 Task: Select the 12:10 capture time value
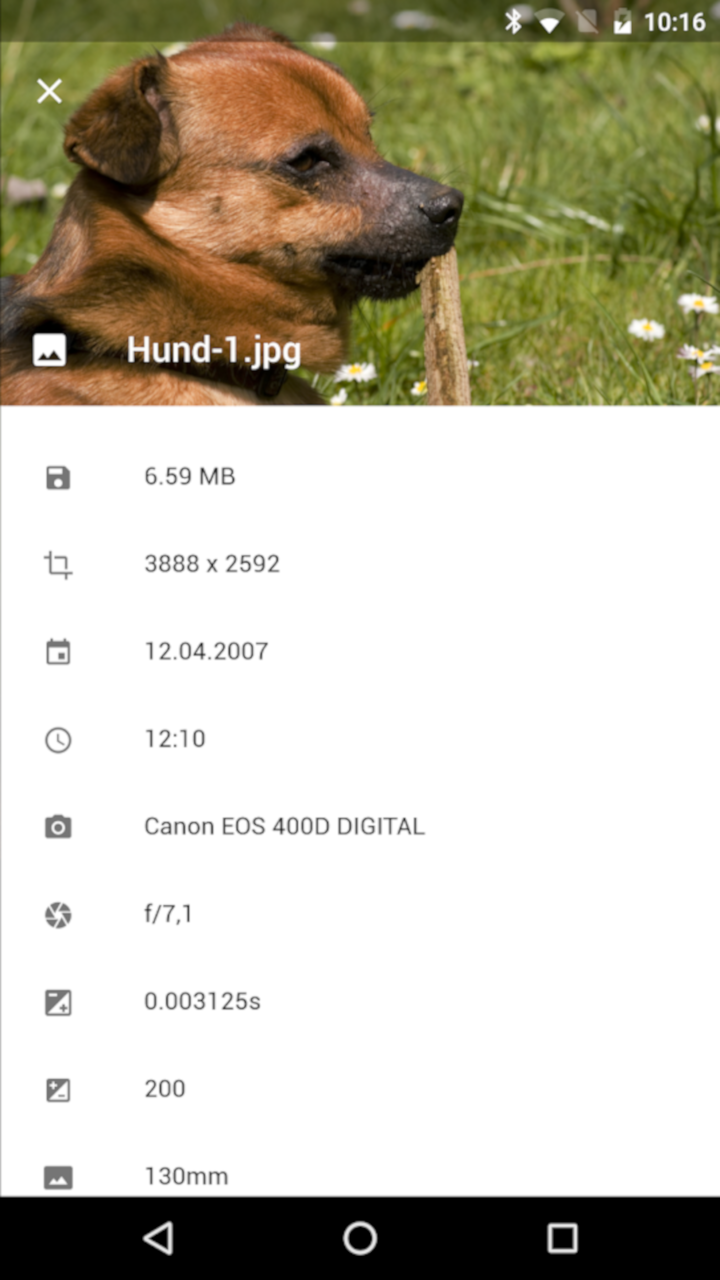pyautogui.click(x=175, y=739)
